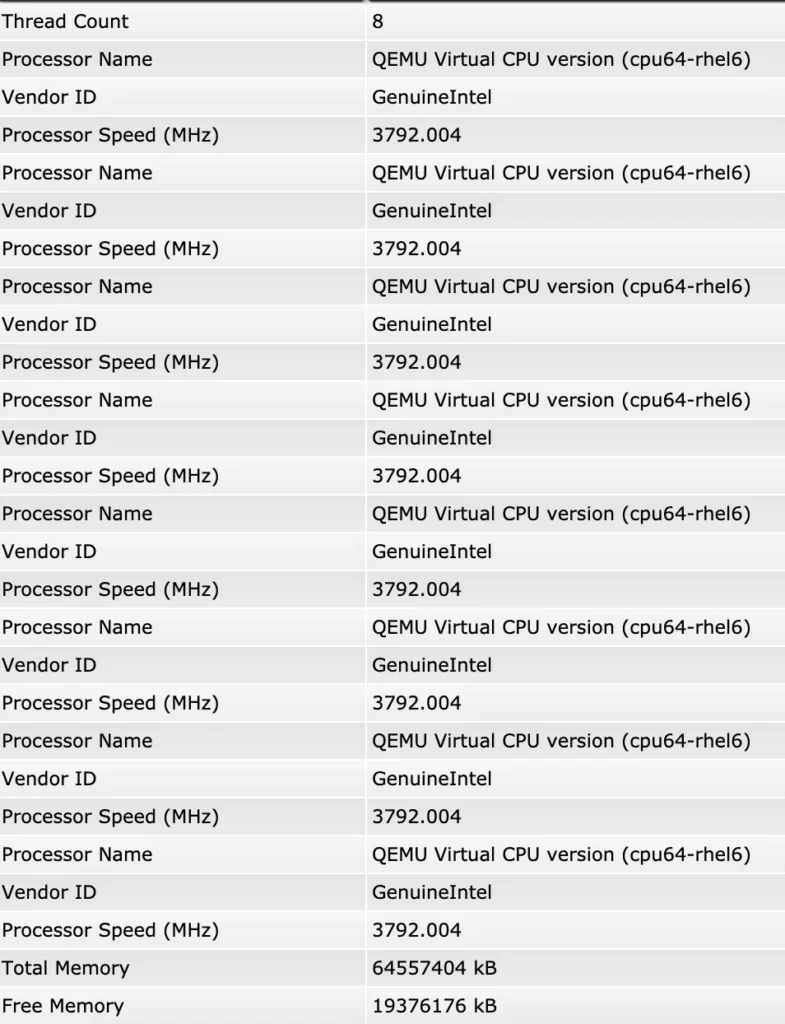Image resolution: width=785 pixels, height=1024 pixels.
Task: Click the first Processor Name label
Action: click(x=77, y=60)
